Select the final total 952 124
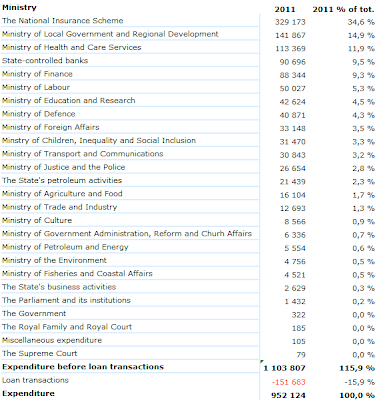 288,396
